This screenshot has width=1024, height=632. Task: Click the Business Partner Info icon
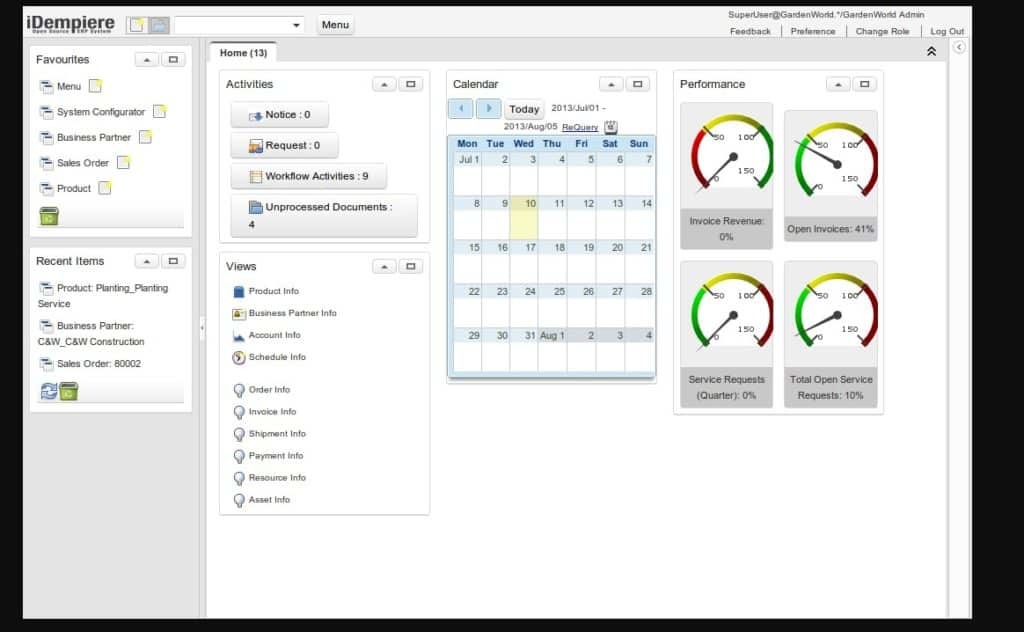tap(239, 313)
